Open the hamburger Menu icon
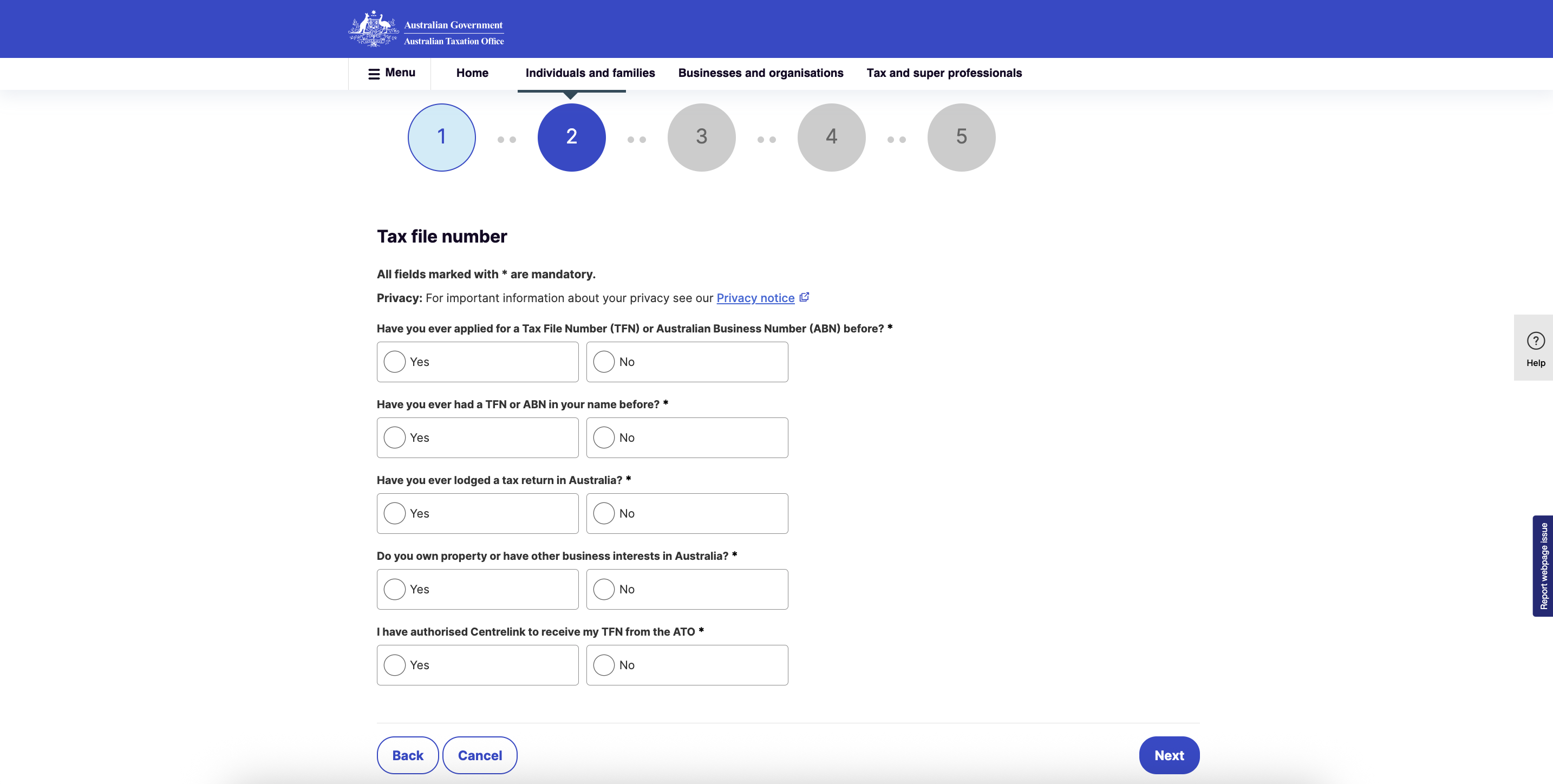This screenshot has height=784, width=1553. coord(374,74)
